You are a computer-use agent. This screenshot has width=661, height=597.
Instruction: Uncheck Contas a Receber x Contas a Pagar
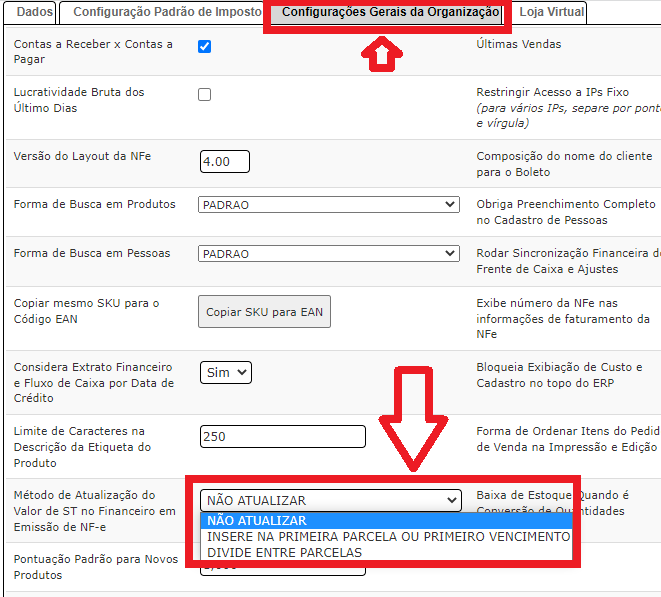[204, 46]
